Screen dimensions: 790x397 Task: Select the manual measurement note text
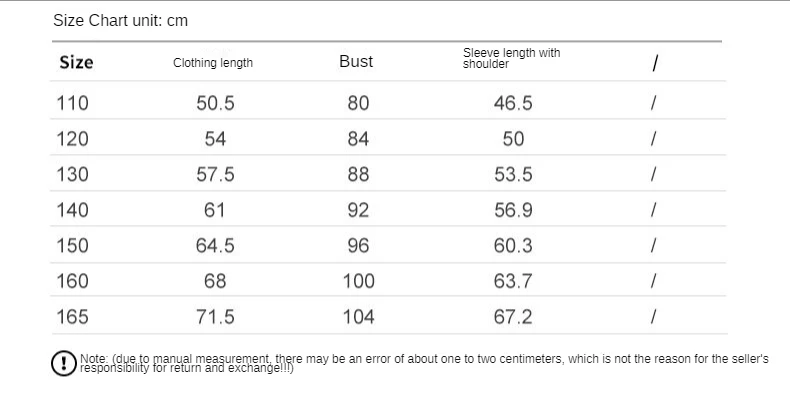point(424,363)
